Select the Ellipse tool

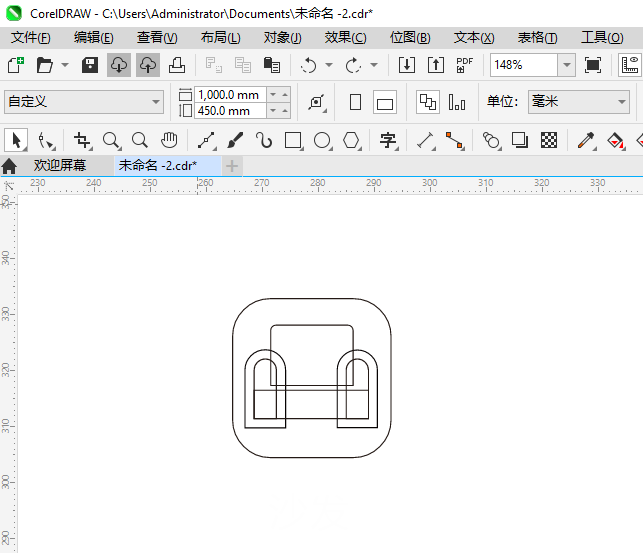(x=323, y=141)
